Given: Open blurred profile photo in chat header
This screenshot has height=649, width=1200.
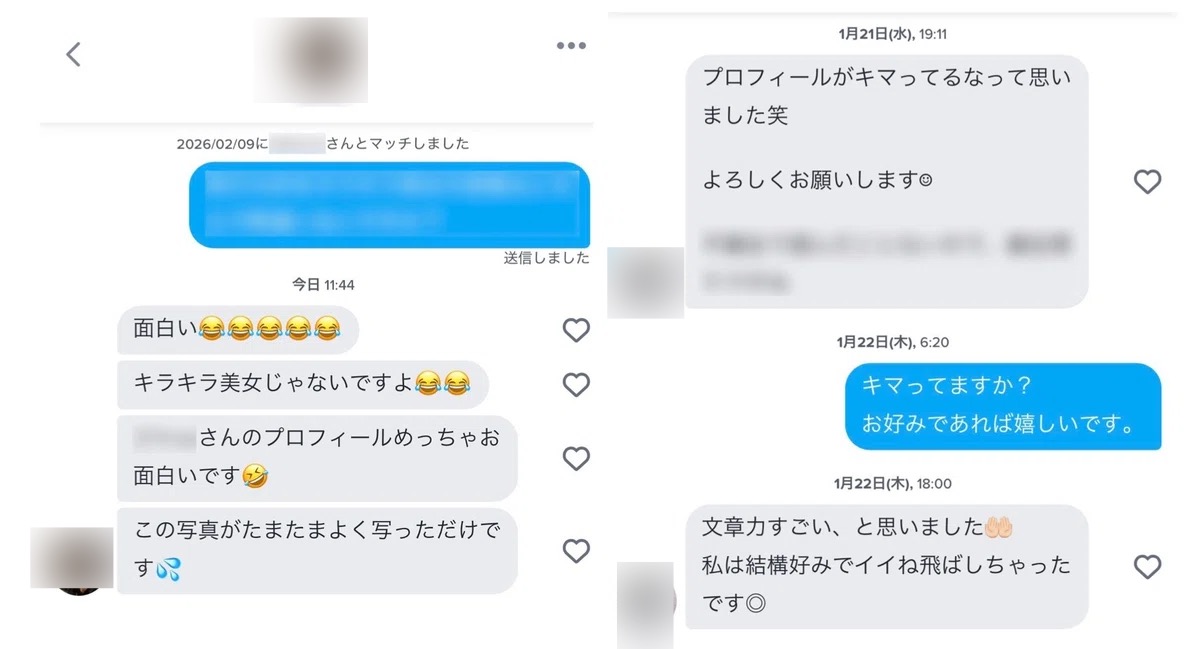Looking at the screenshot, I should coord(311,60).
